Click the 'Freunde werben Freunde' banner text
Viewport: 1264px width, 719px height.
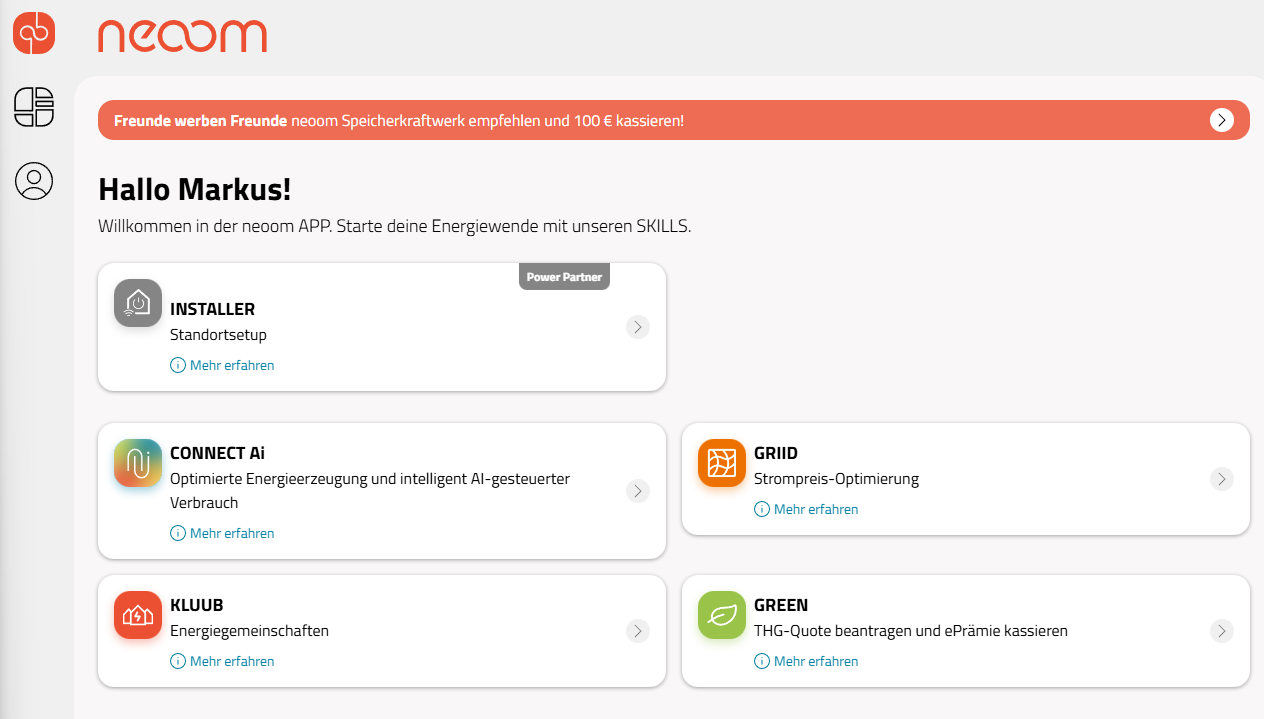click(x=201, y=121)
